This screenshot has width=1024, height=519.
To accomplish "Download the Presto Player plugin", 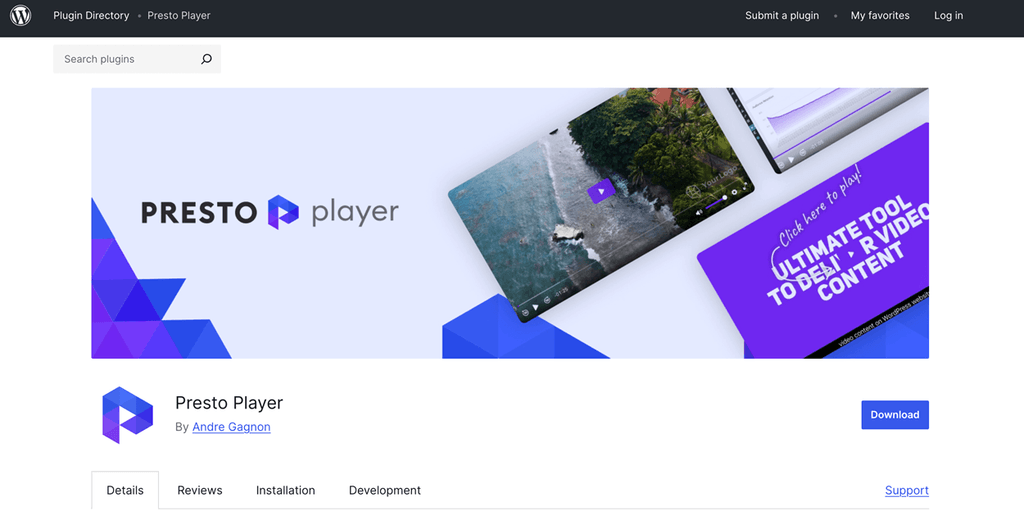I will 895,415.
